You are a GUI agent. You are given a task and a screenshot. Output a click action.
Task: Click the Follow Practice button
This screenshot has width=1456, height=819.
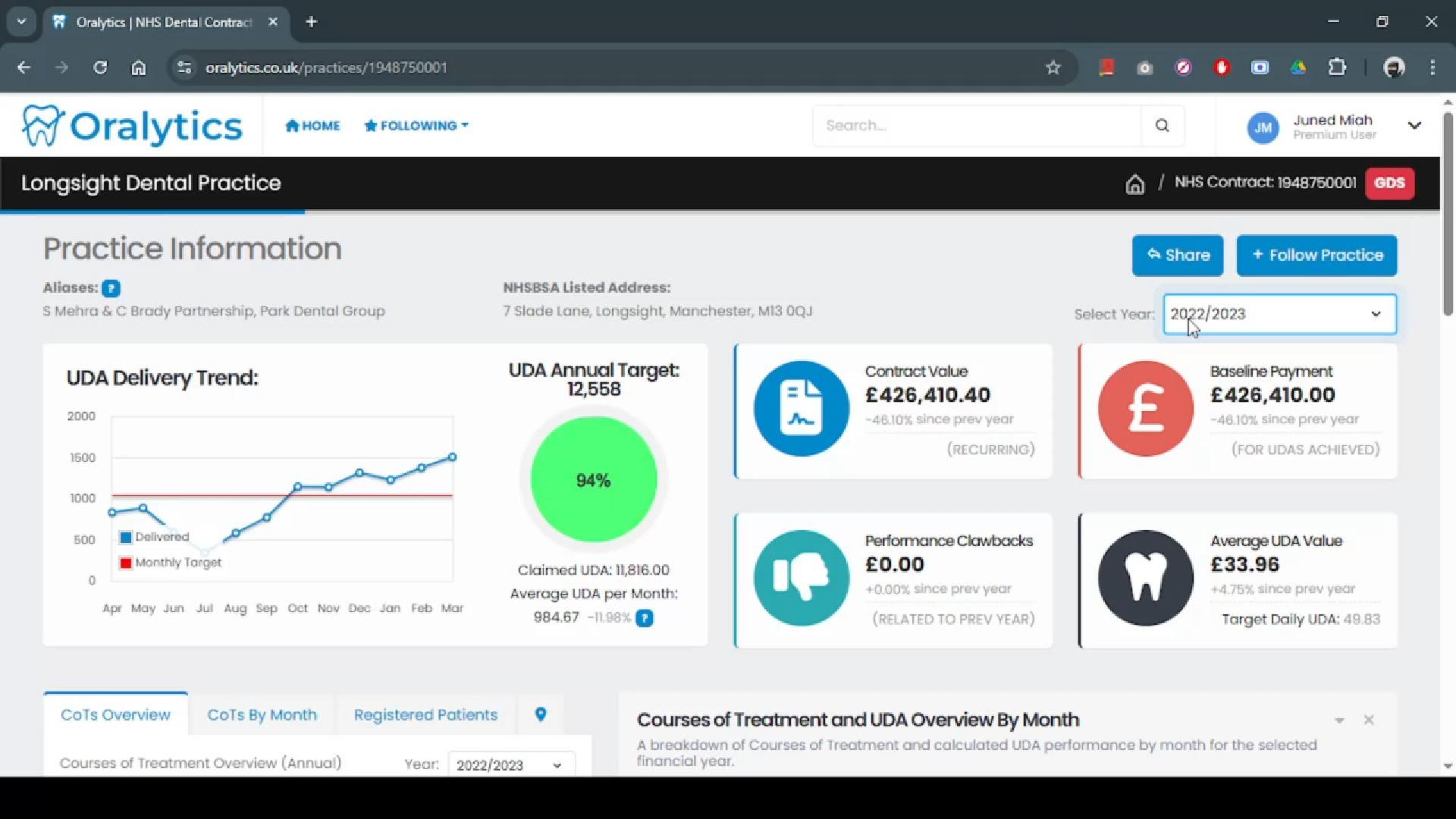(x=1316, y=255)
